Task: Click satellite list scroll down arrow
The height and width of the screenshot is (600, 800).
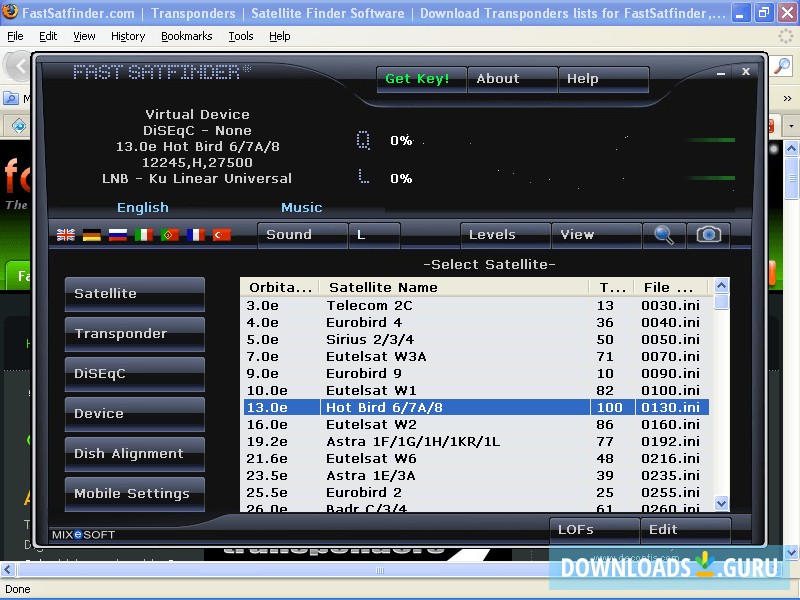Action: coord(721,504)
